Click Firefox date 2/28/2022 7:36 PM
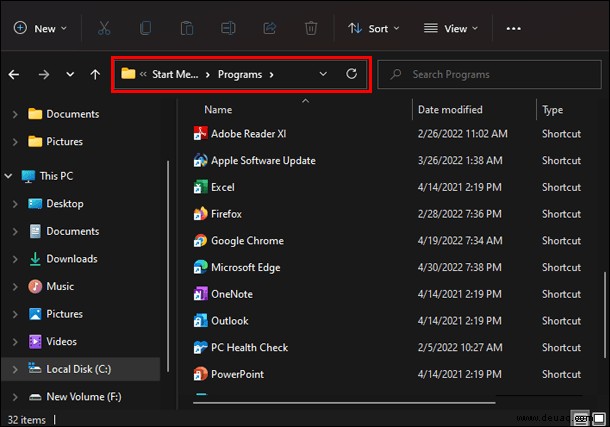The height and width of the screenshot is (427, 610). 459,214
